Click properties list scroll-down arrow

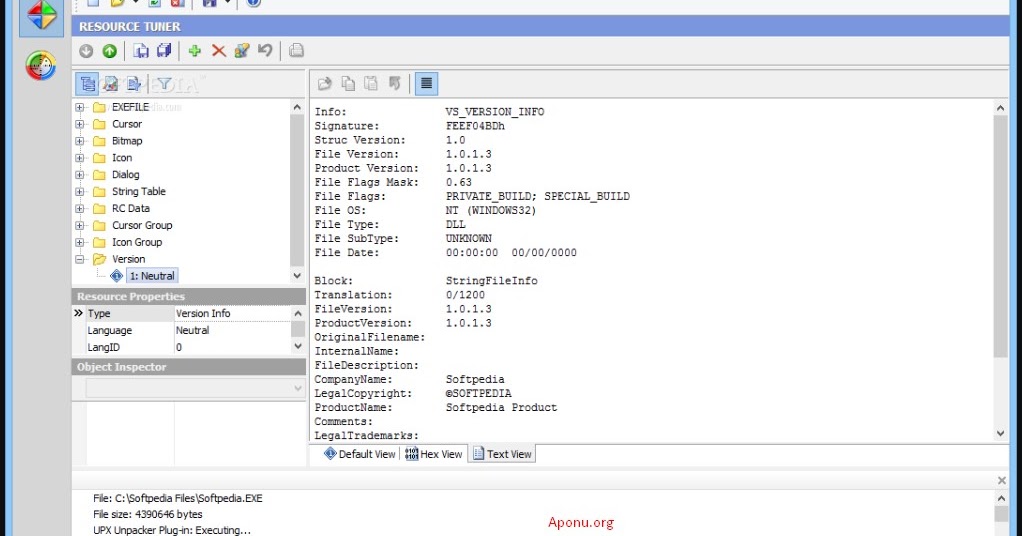tap(298, 347)
